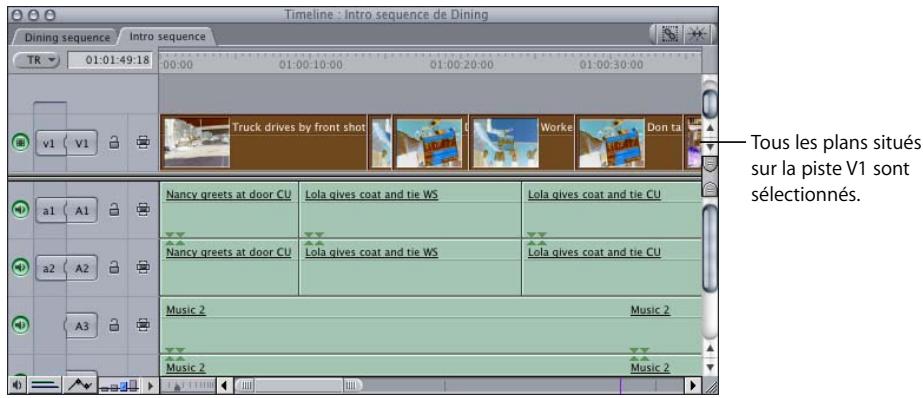This screenshot has height=398, width=923.
Task: Click video pane scroll down arrow
Action: coord(710,147)
